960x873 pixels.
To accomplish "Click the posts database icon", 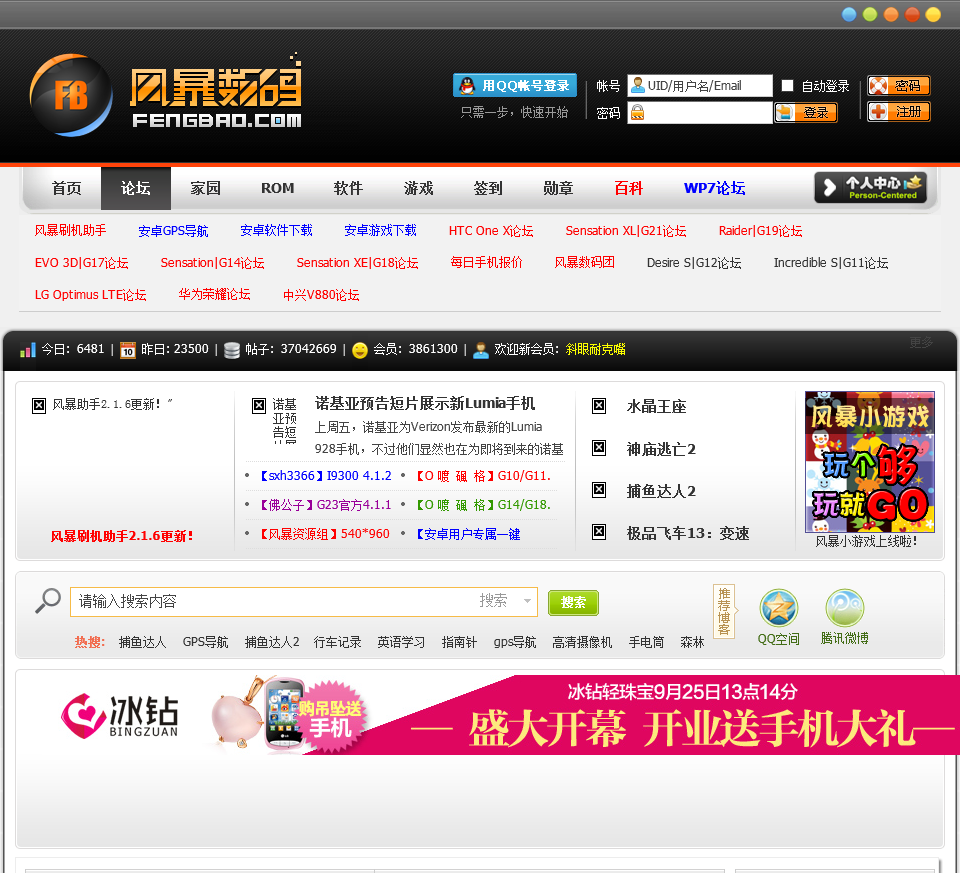I will 231,350.
